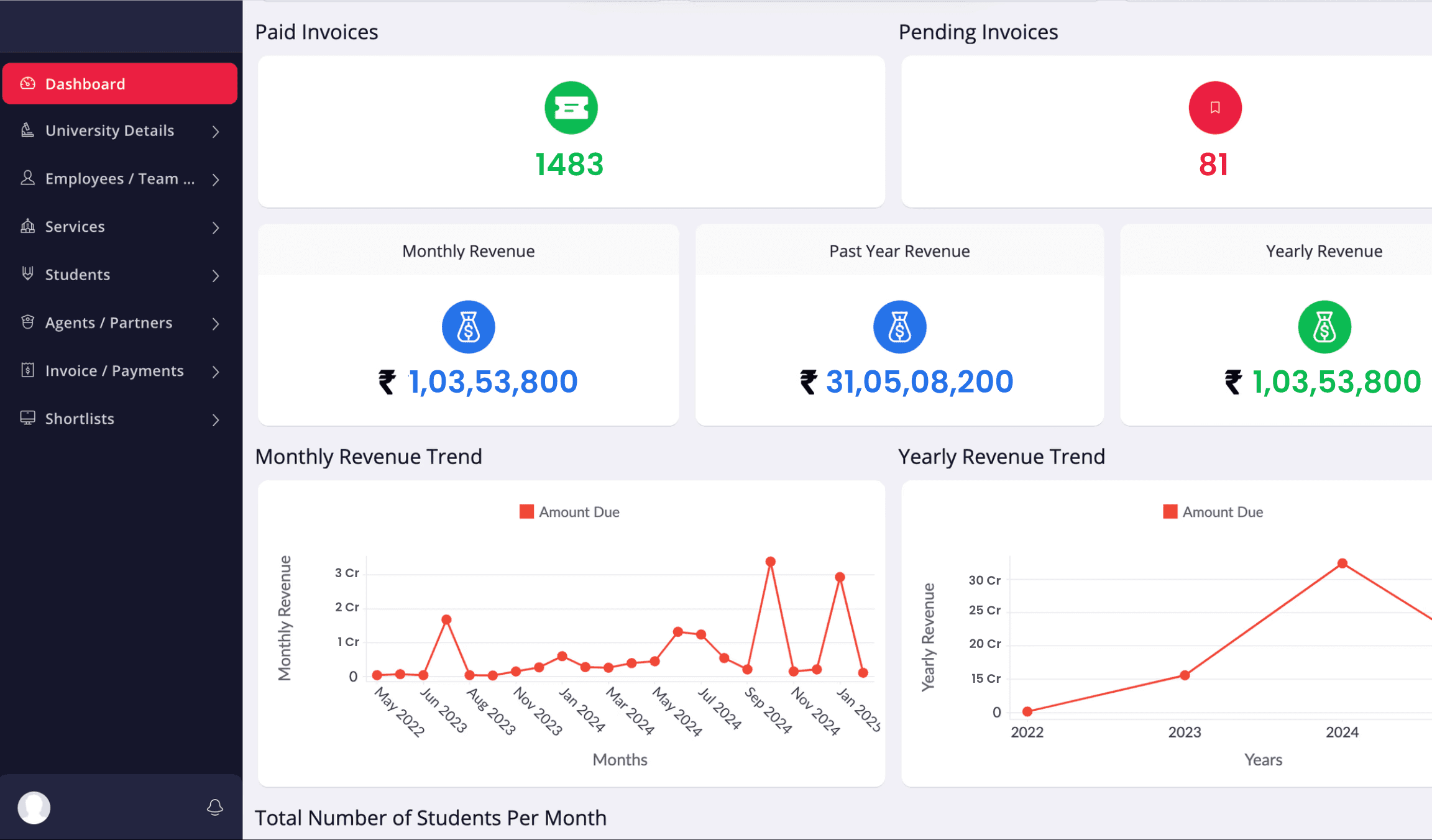The width and height of the screenshot is (1432, 840).
Task: Open the Students menu item
Action: click(78, 275)
